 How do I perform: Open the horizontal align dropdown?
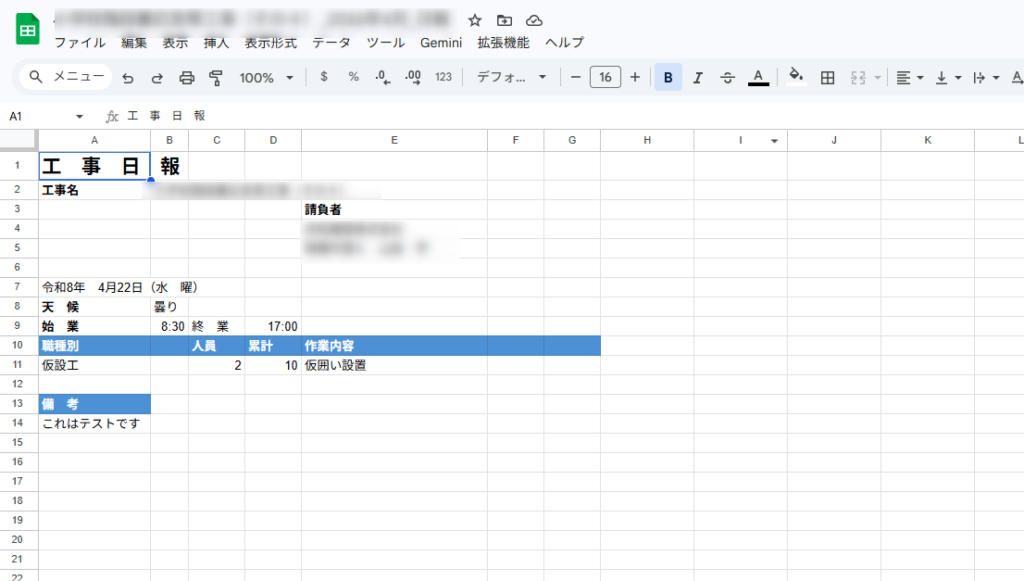[909, 77]
